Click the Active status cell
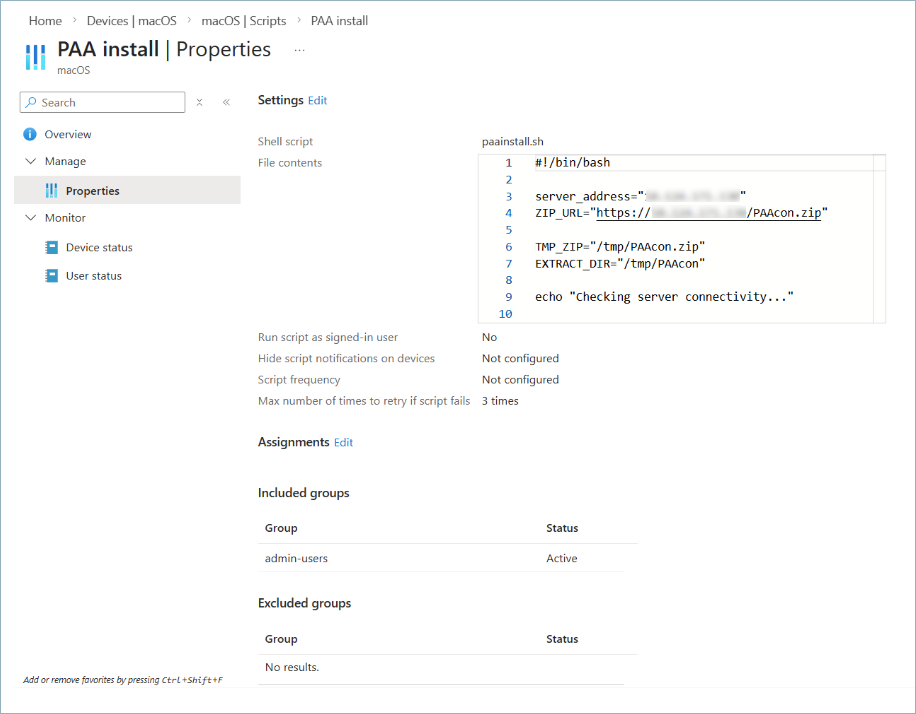The height and width of the screenshot is (714, 916). (561, 558)
